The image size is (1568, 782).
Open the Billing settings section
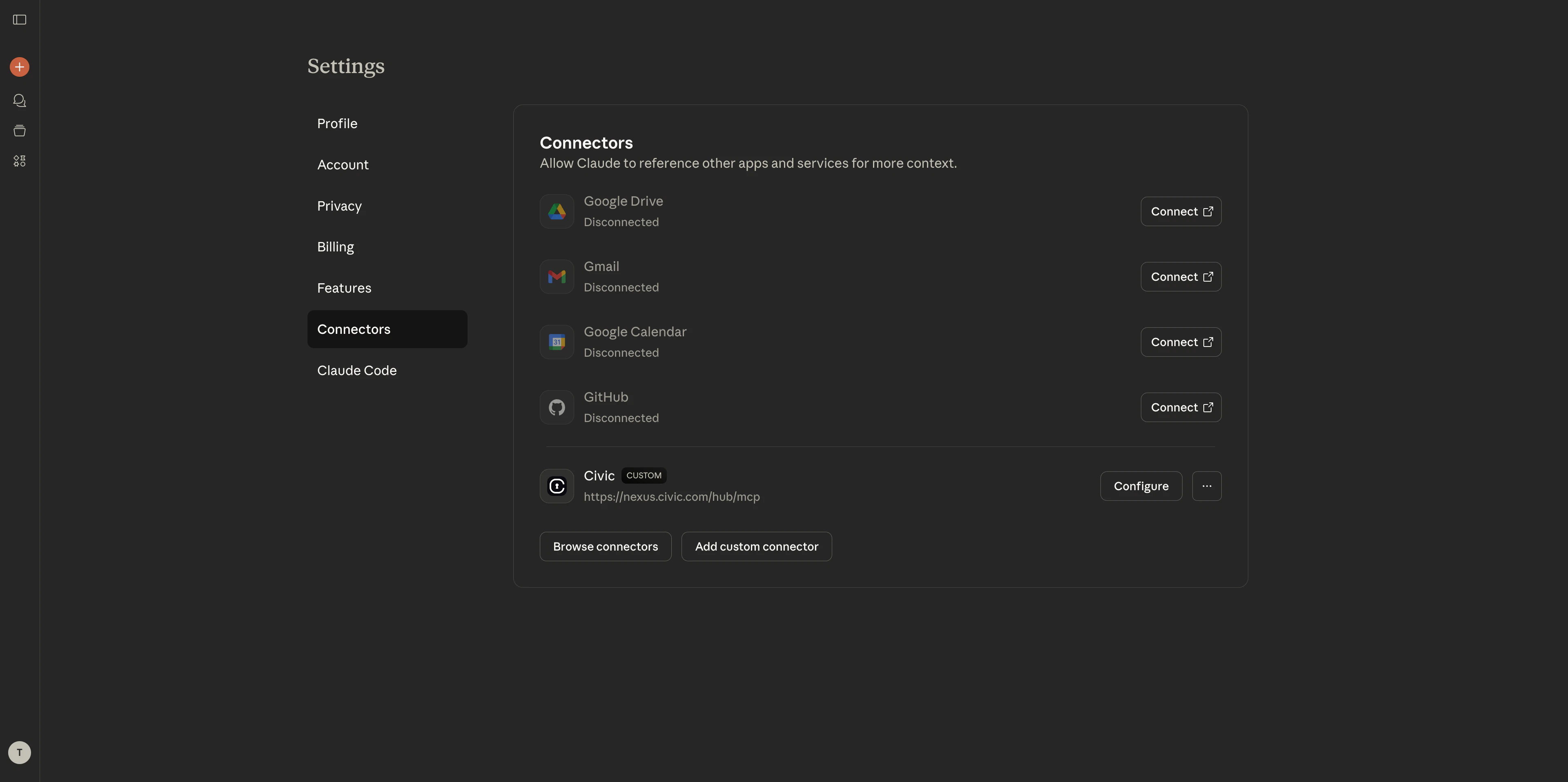335,247
